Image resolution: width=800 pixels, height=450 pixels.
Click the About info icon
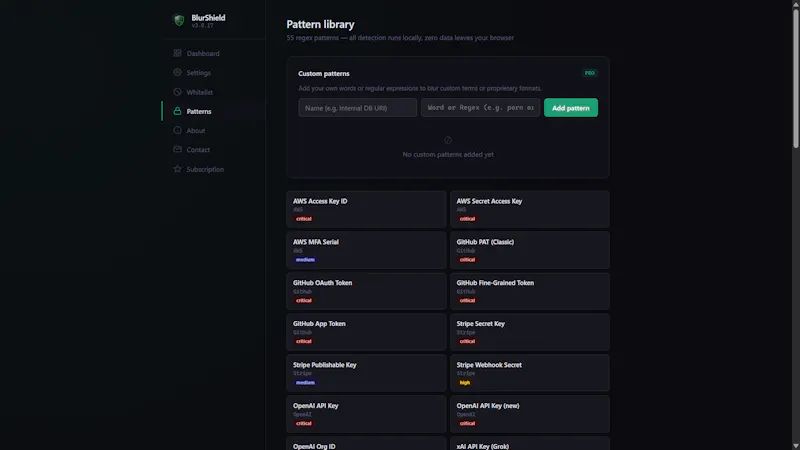point(177,130)
